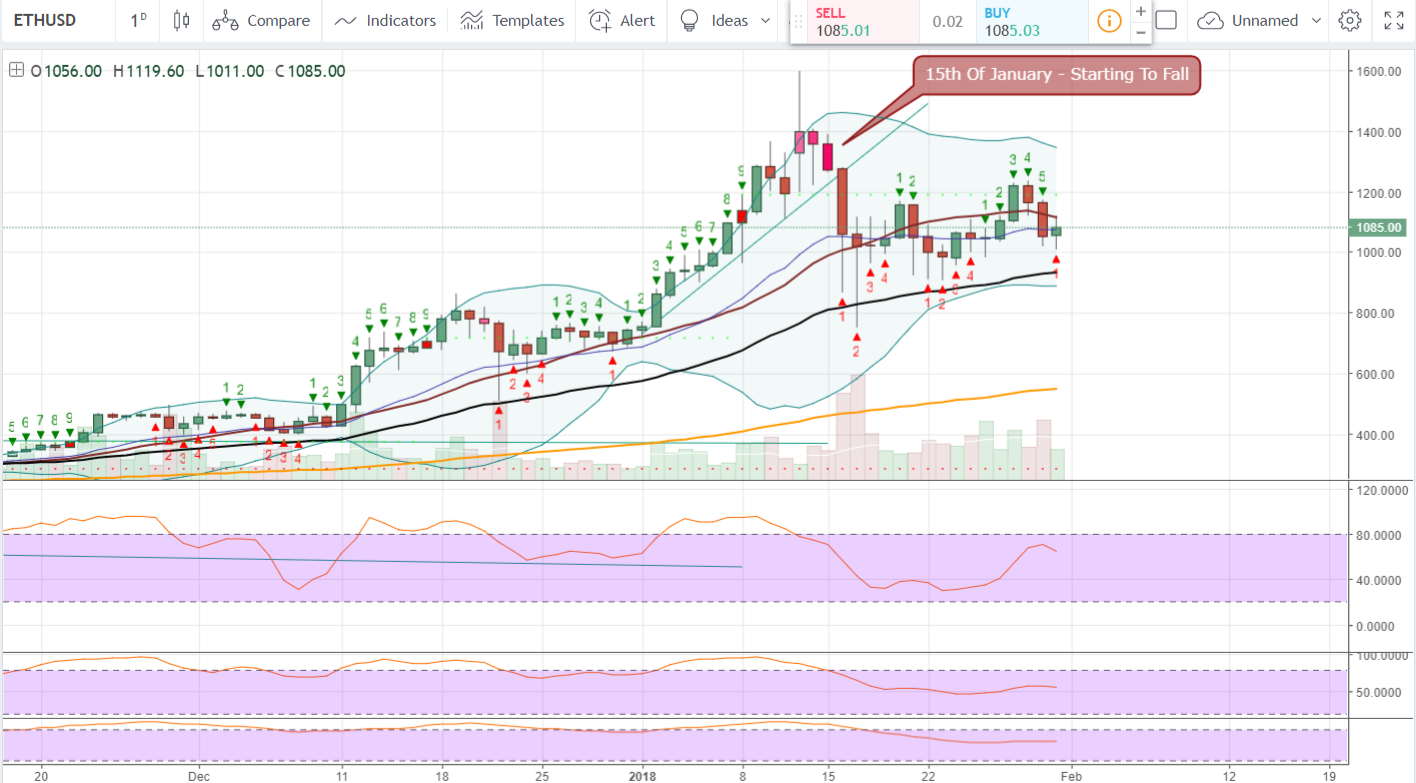Click the OHLC values in chart legend
The image size is (1416, 783).
pyautogui.click(x=188, y=71)
